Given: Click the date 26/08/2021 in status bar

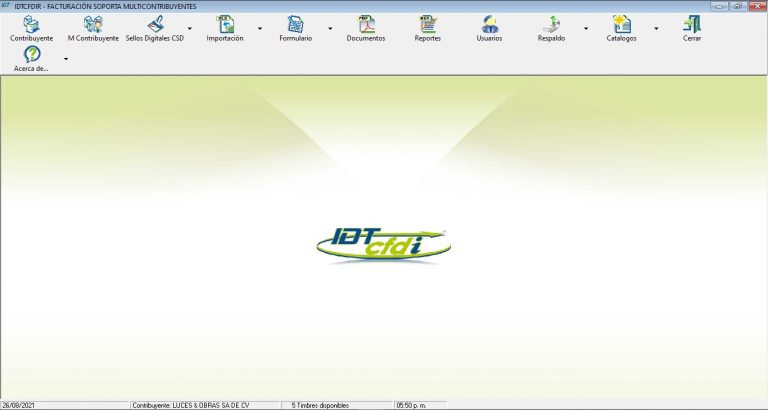Looking at the screenshot, I should click(x=18, y=406).
